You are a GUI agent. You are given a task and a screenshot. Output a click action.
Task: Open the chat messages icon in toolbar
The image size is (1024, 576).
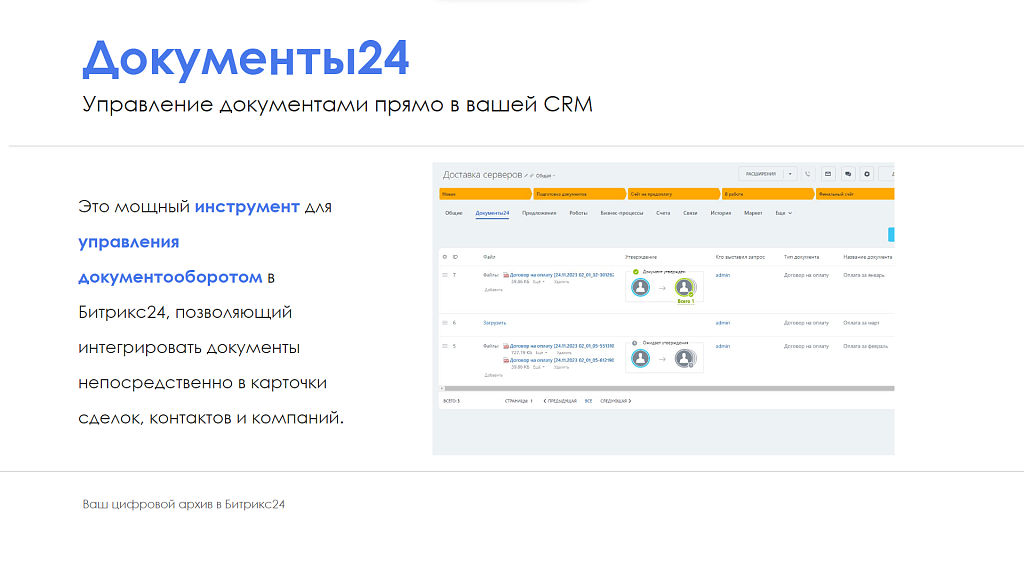click(x=849, y=173)
